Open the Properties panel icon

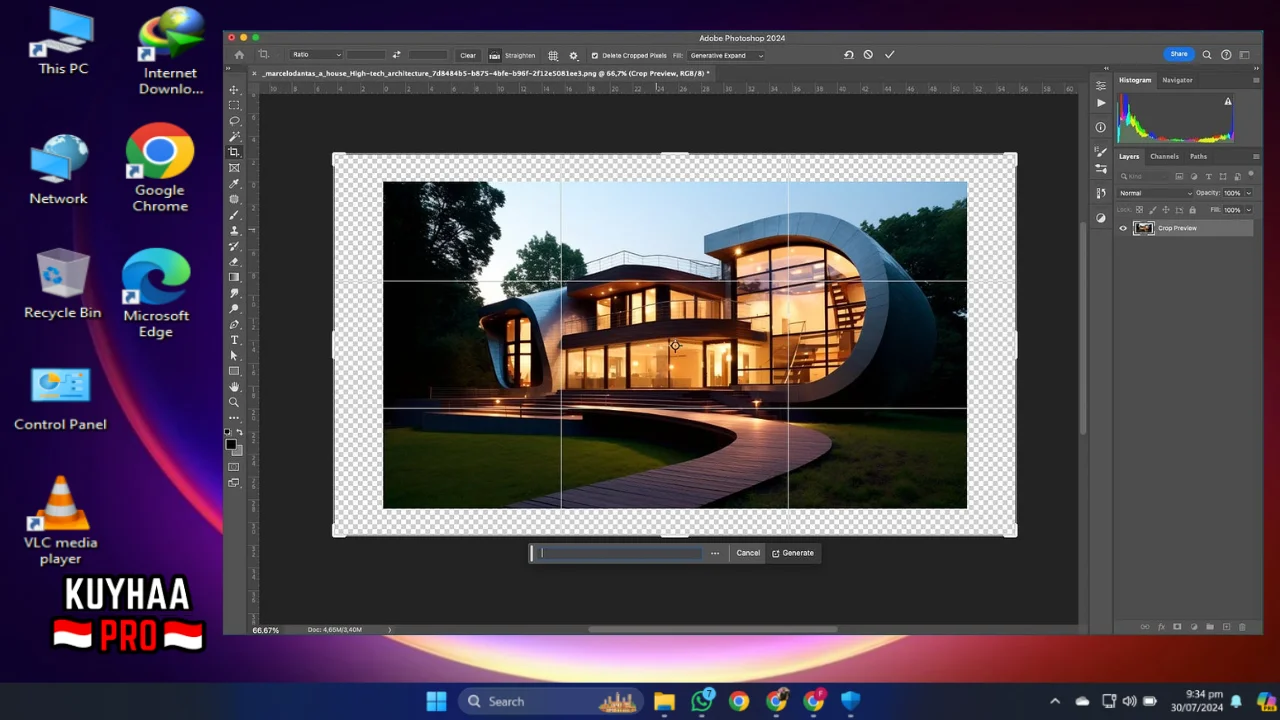[1101, 86]
